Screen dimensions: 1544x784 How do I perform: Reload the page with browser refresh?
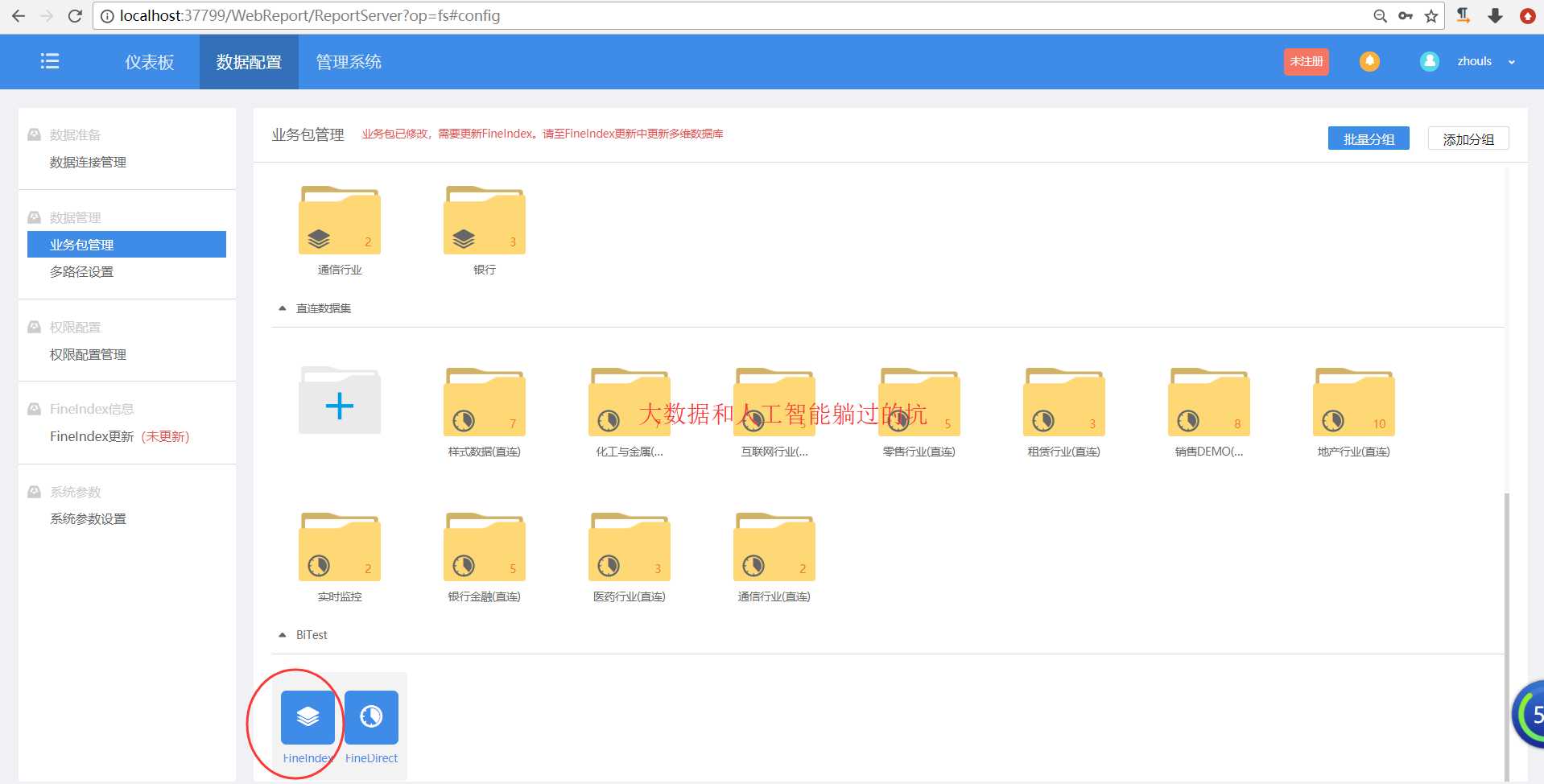click(75, 16)
